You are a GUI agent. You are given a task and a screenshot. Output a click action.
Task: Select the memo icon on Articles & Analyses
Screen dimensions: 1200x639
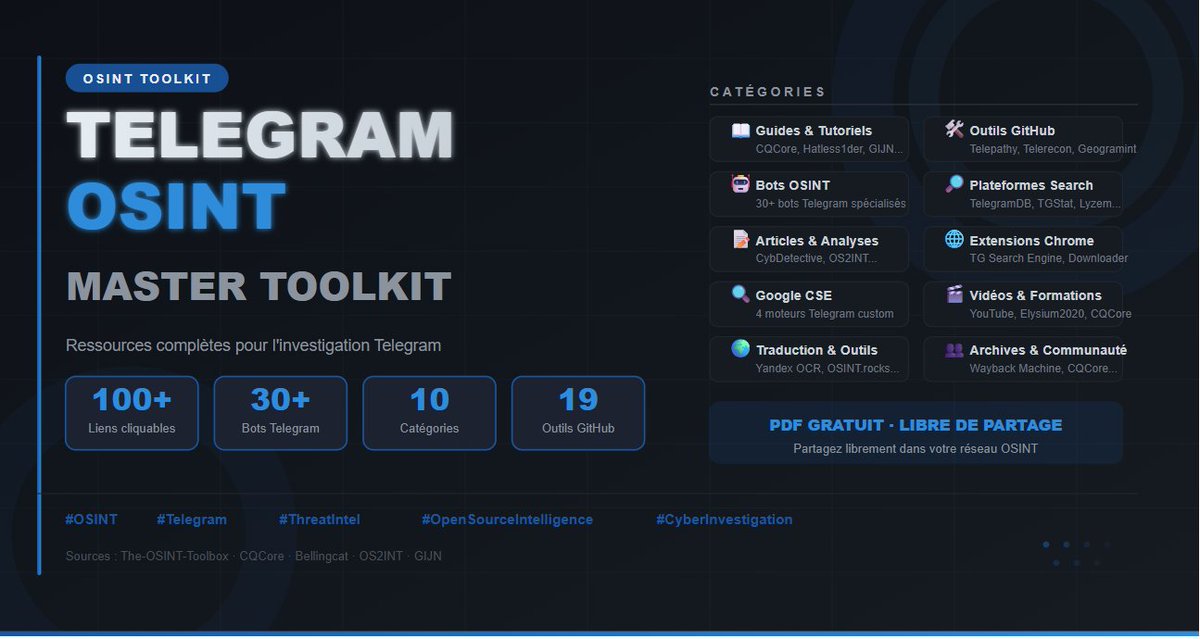(739, 239)
